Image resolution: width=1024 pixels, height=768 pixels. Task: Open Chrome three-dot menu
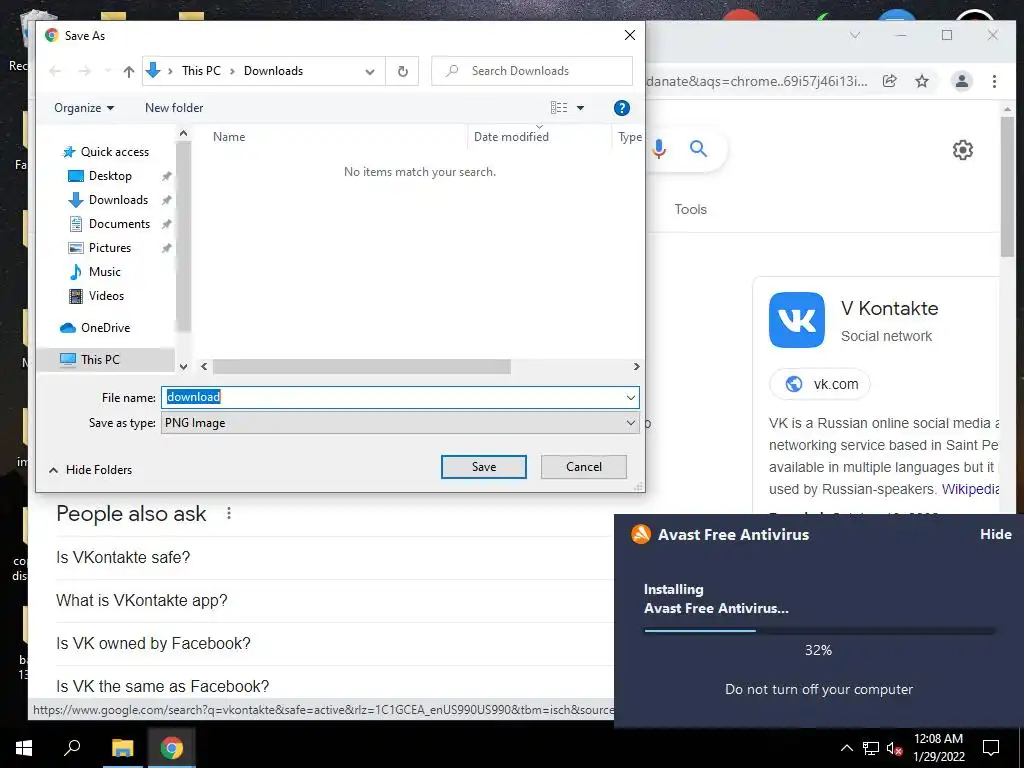pyautogui.click(x=994, y=81)
